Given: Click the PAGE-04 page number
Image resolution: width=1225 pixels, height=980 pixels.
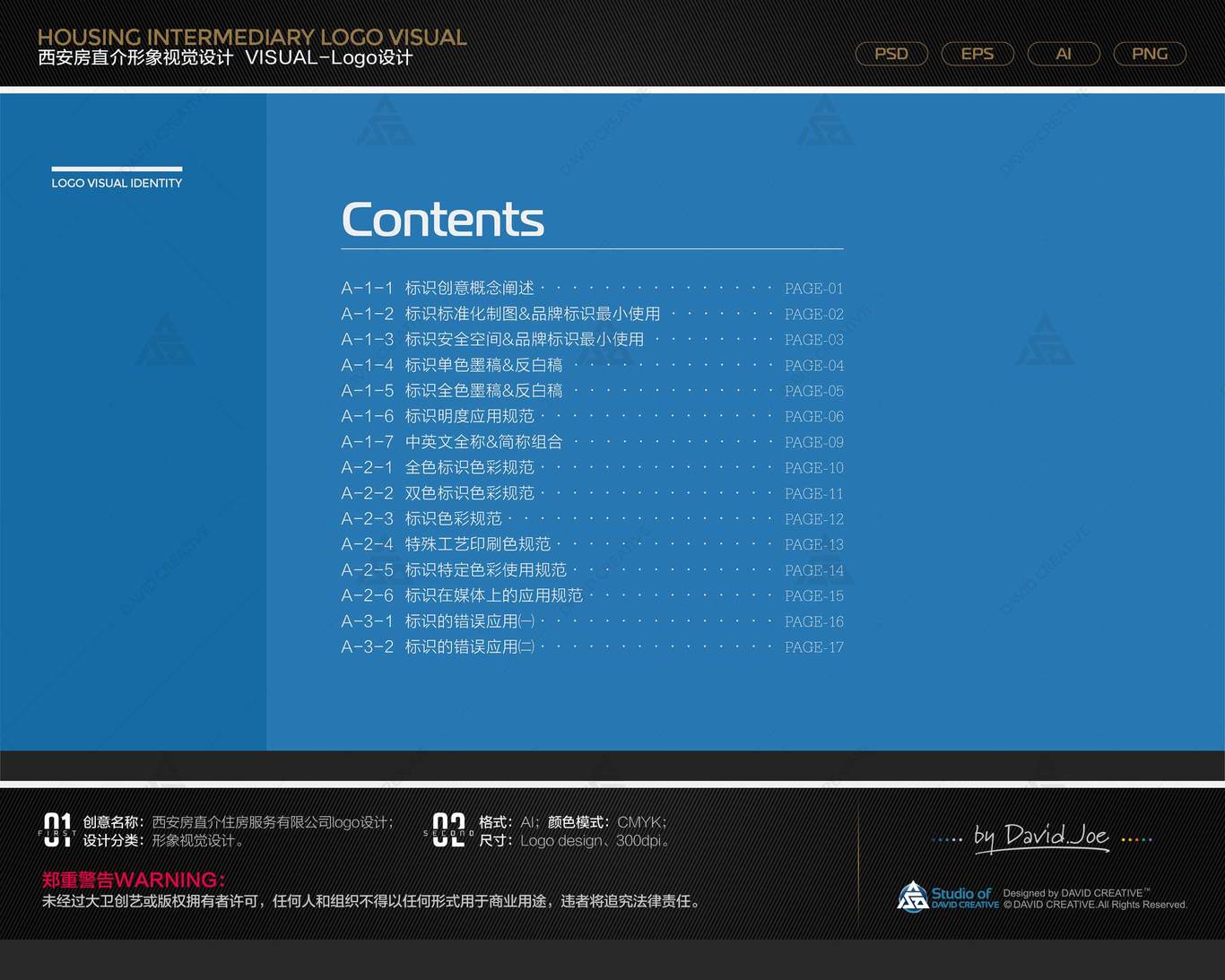Looking at the screenshot, I should click(x=814, y=366).
